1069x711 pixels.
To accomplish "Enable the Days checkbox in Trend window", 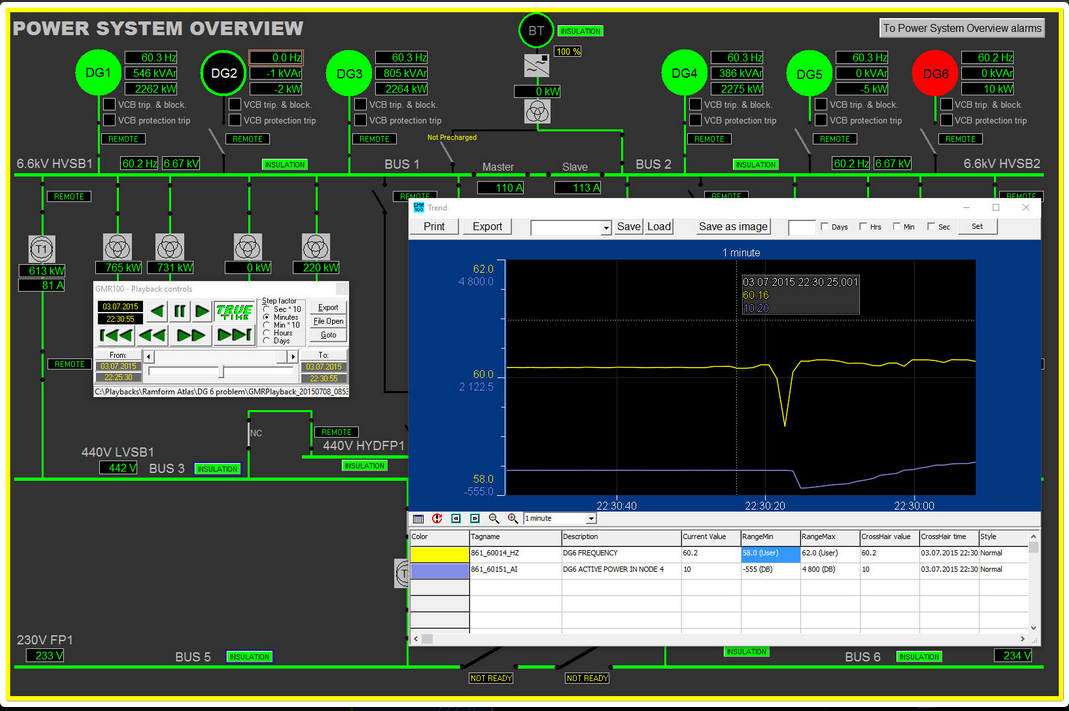I will coord(824,227).
